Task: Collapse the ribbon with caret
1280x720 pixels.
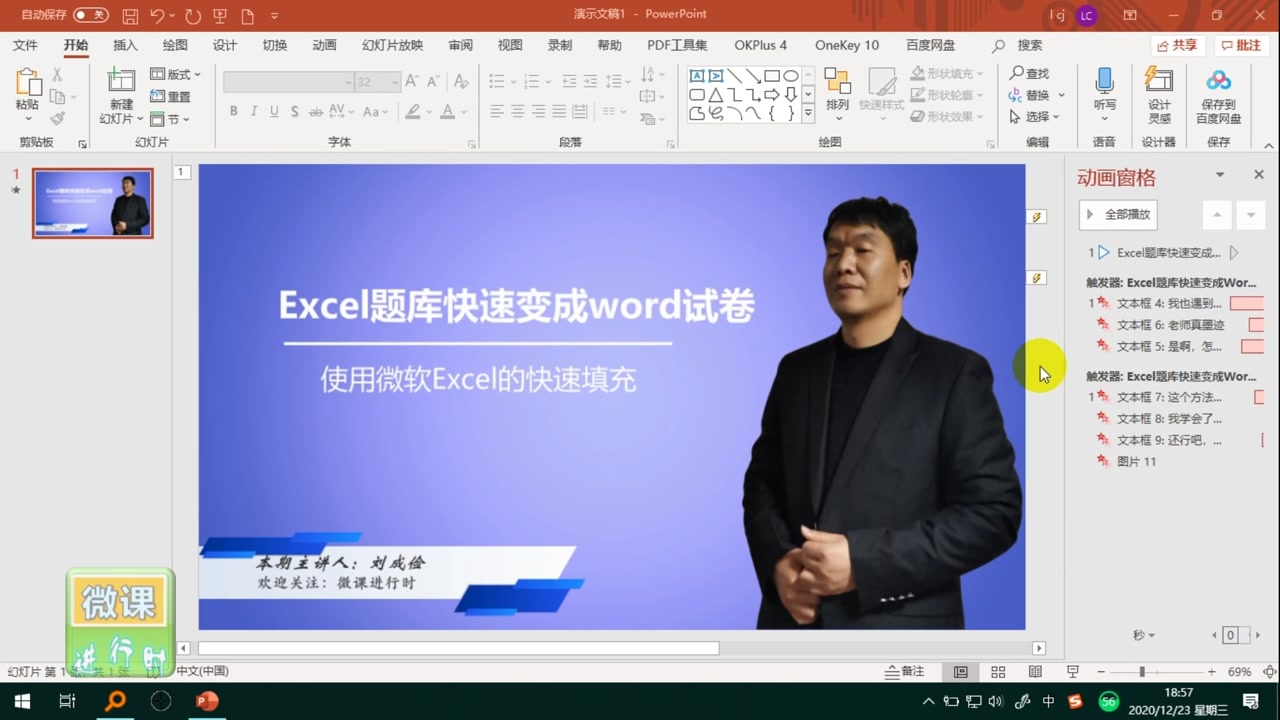Action: tap(1270, 146)
